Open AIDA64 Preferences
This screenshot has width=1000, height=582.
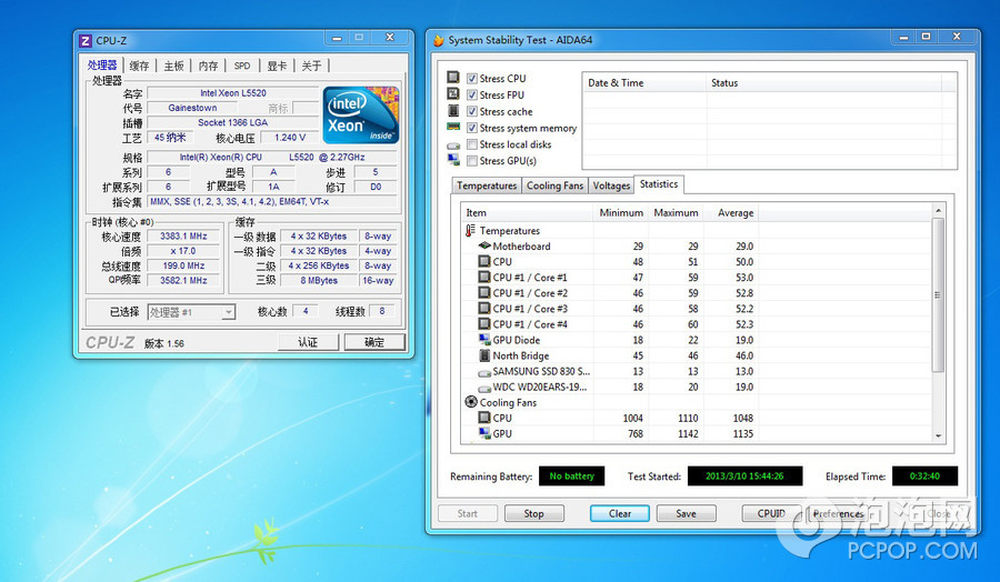(838, 513)
